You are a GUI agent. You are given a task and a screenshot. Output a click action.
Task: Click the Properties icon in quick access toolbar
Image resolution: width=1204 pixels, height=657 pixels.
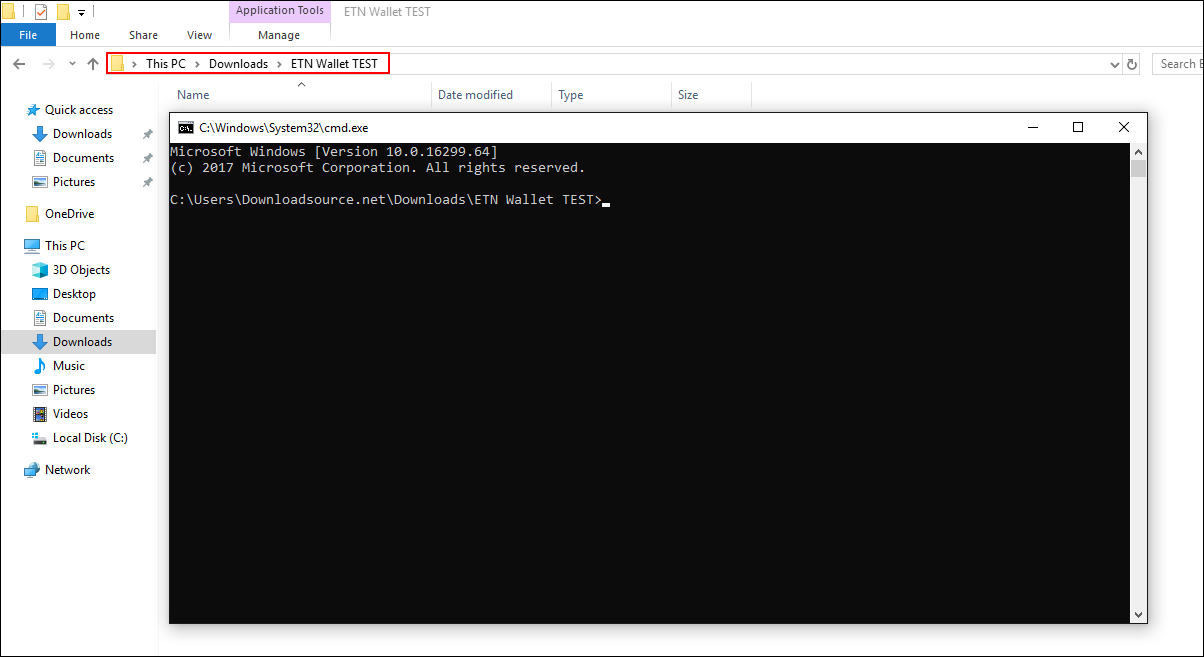[x=41, y=12]
